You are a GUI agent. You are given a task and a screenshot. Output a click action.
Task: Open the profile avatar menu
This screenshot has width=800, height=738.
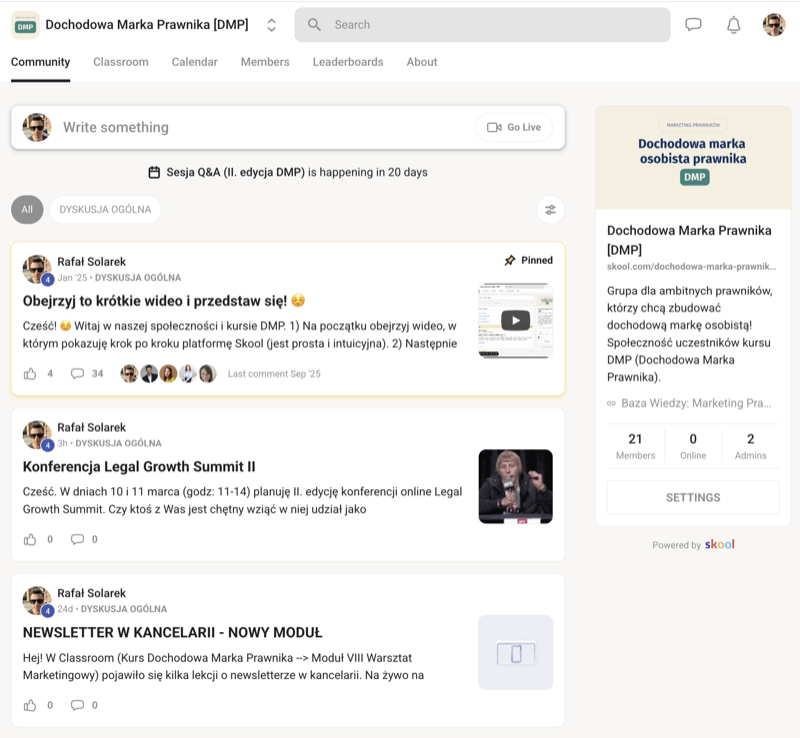(x=773, y=25)
